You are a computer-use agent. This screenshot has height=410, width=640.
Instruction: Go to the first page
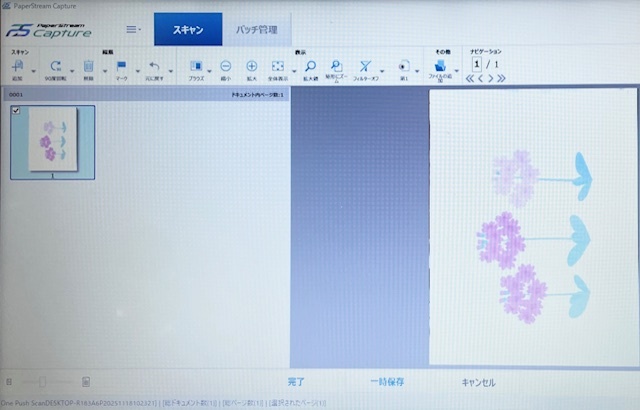pyautogui.click(x=470, y=78)
